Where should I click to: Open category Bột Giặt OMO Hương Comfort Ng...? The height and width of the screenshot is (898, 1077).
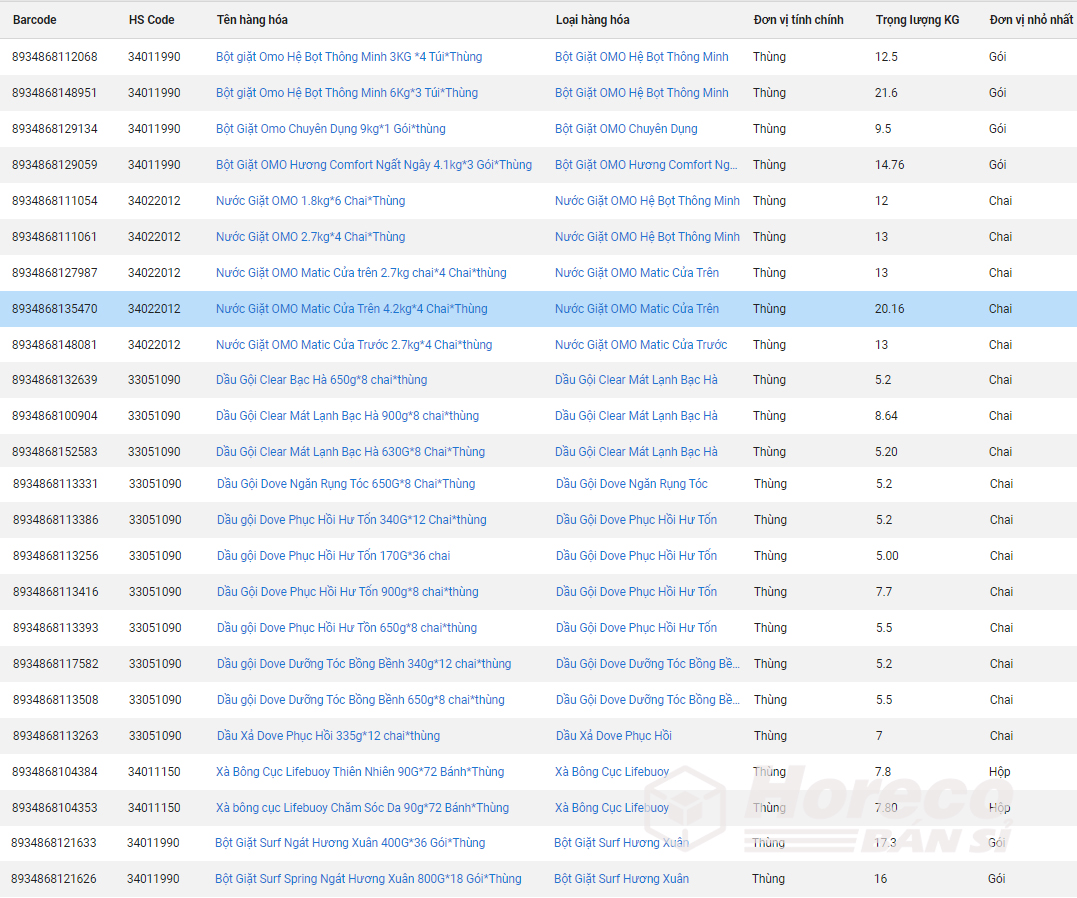click(x=646, y=165)
